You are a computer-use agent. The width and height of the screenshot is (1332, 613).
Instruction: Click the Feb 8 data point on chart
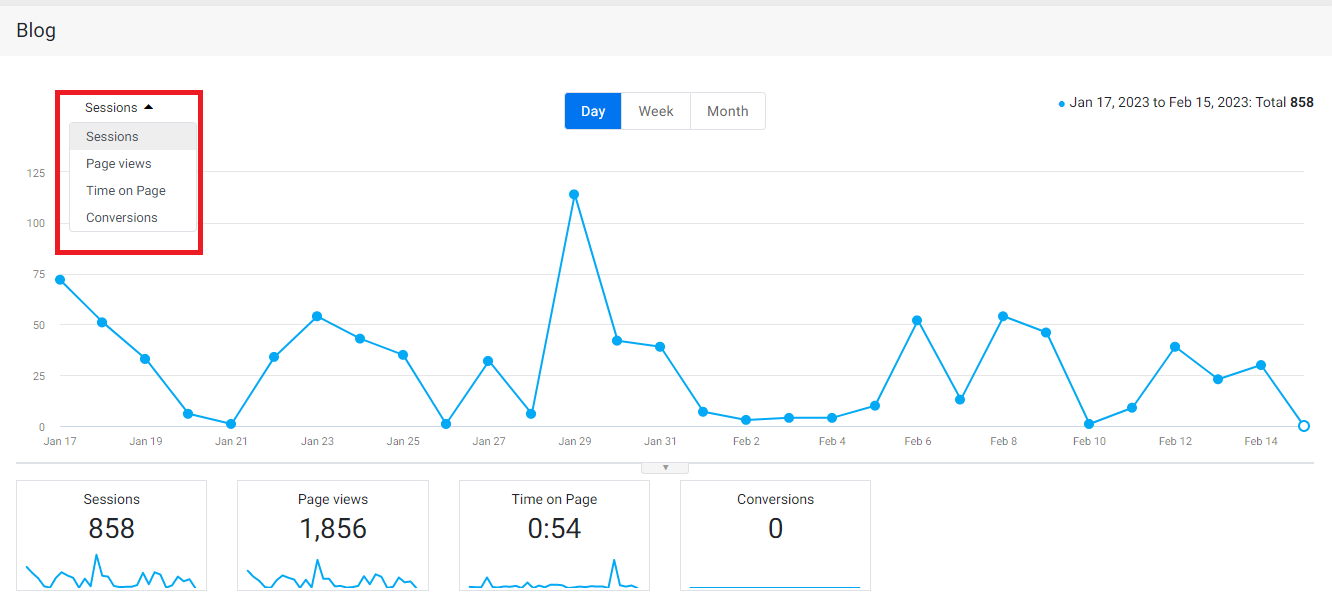[x=1003, y=316]
